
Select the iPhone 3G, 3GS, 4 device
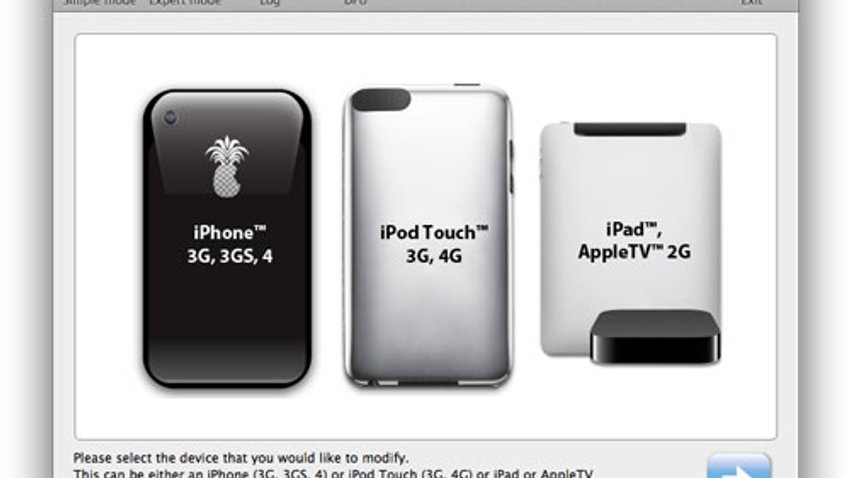(x=227, y=239)
